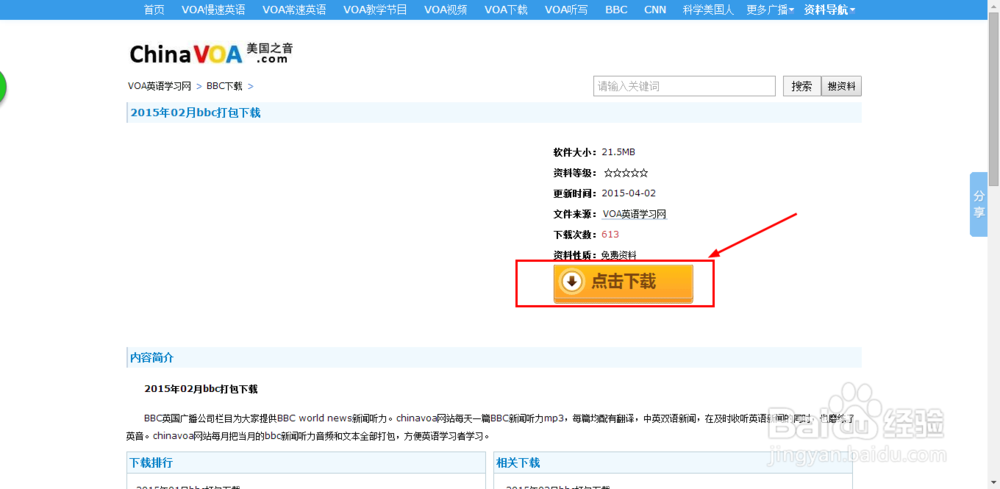Open VOA听写 in the top nav
The width and height of the screenshot is (1000, 489).
click(x=566, y=10)
